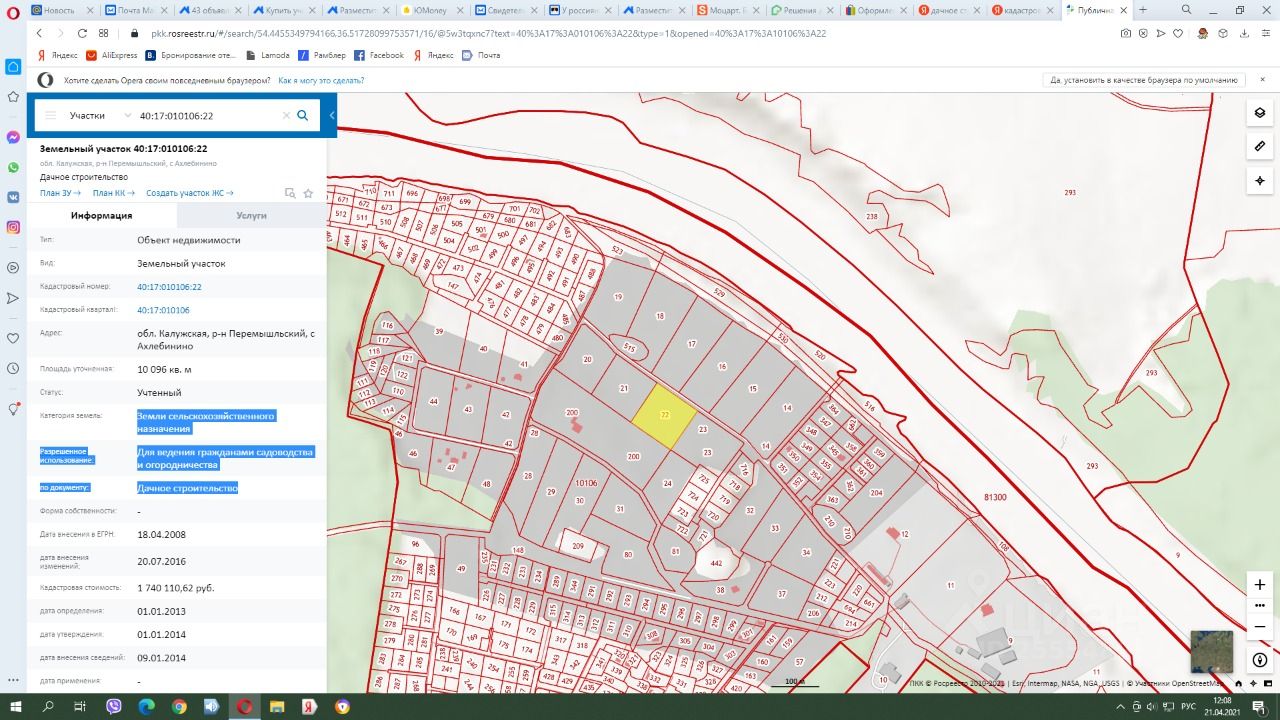Open Facebook bookmark
Screen dimensions: 1280x720
pos(379,55)
